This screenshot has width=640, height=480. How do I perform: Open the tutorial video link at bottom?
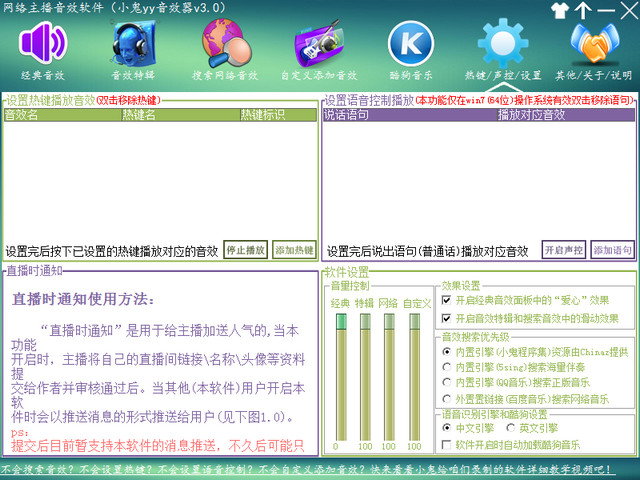306,469
